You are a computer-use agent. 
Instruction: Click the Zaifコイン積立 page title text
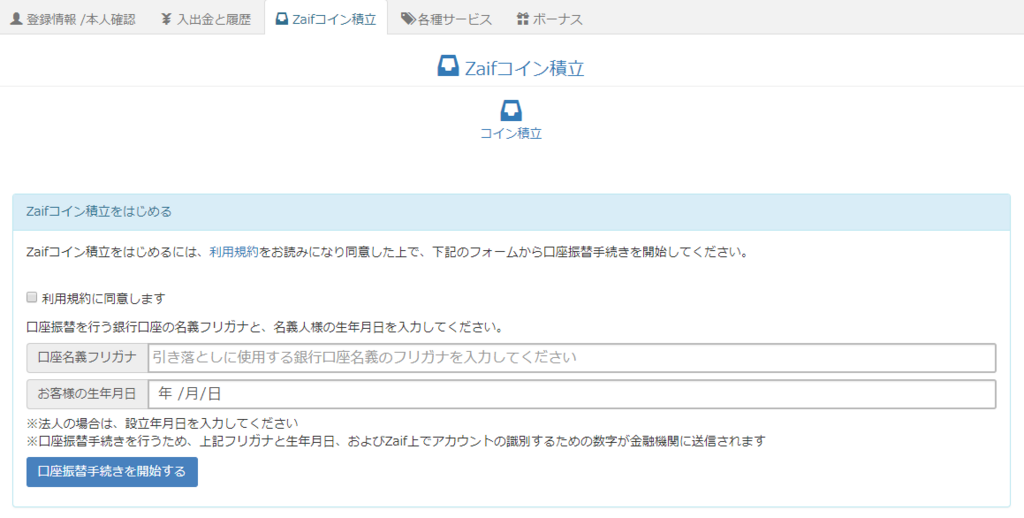[524, 68]
